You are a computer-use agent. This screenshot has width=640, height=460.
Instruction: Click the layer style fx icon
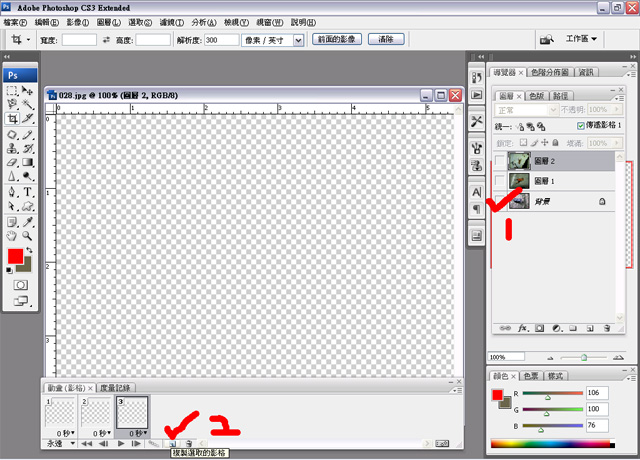click(x=522, y=328)
